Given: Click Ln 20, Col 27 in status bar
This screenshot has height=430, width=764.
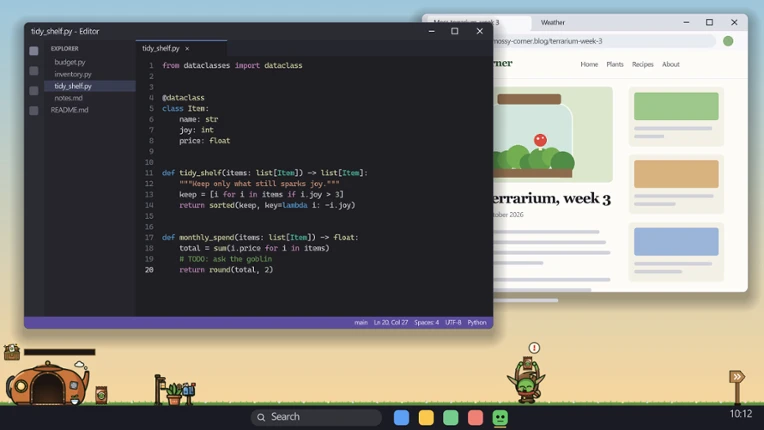Looking at the screenshot, I should [391, 322].
